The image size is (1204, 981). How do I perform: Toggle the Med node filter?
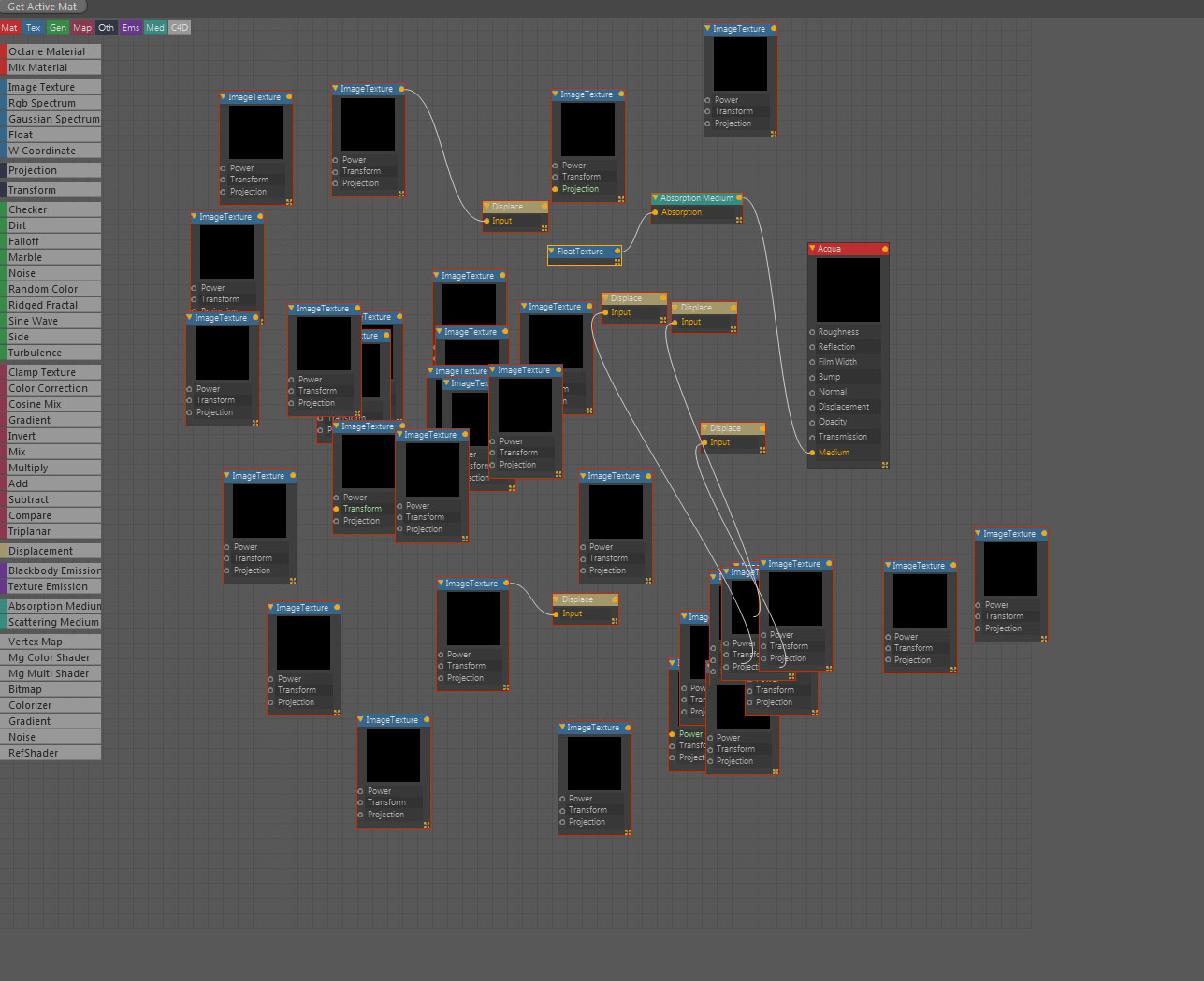155,28
